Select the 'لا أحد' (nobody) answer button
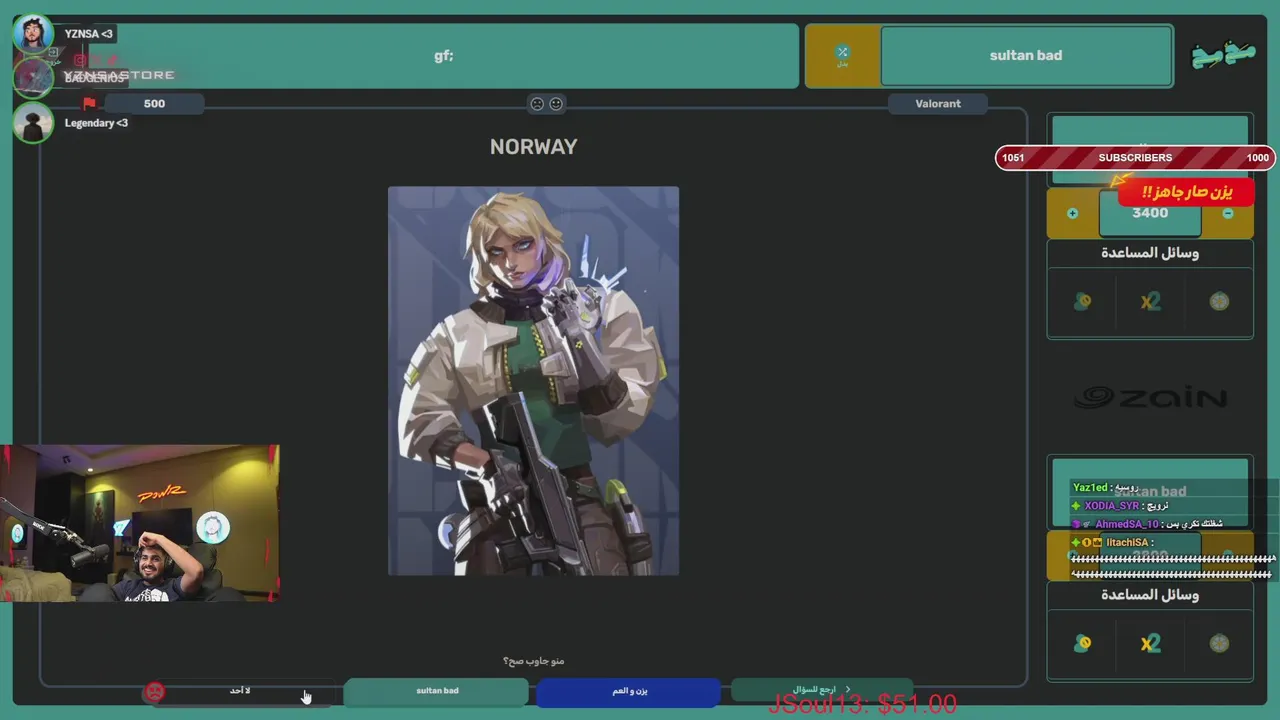The width and height of the screenshot is (1280, 720). 240,691
